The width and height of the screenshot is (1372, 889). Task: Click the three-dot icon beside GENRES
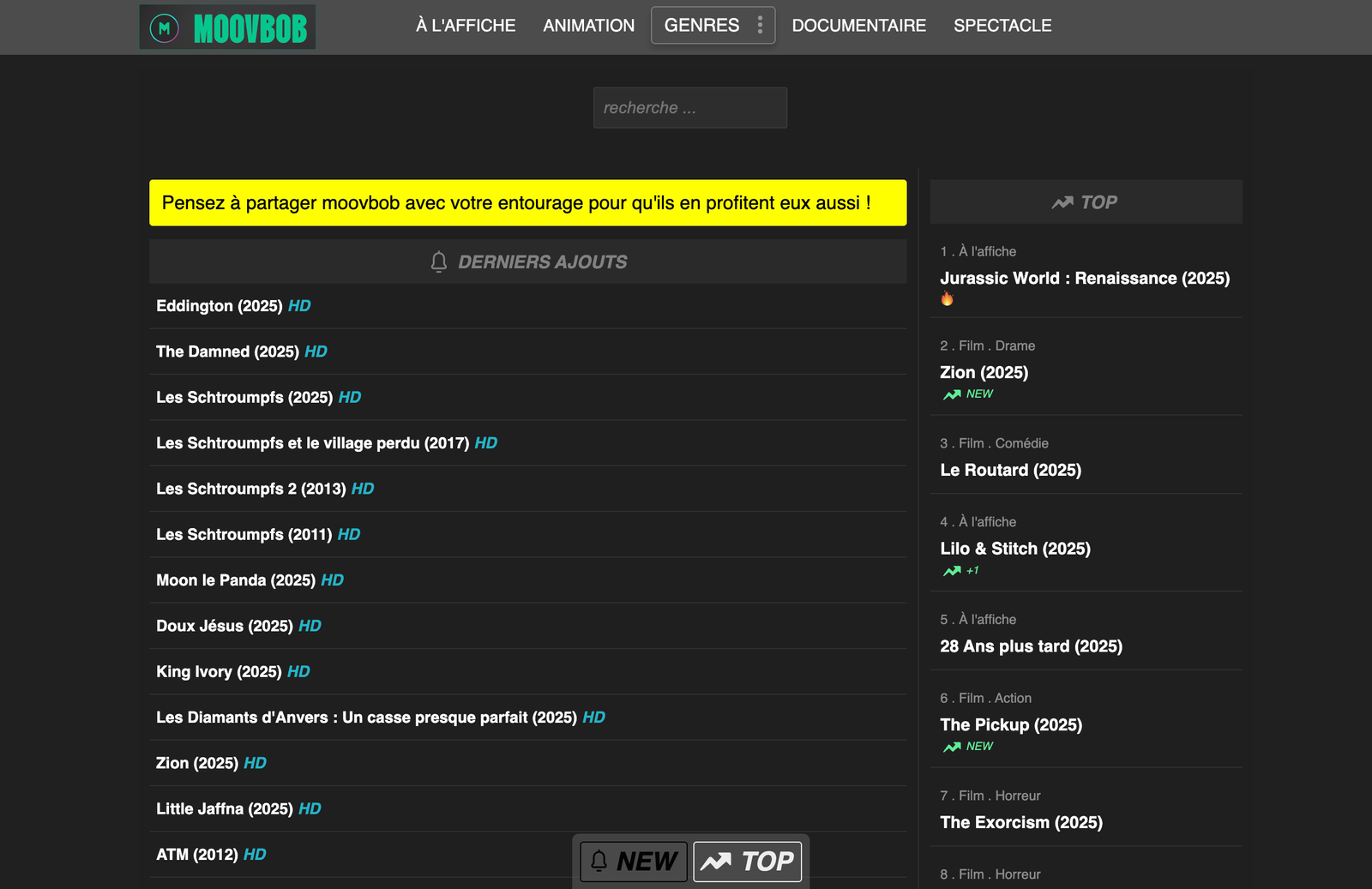[x=760, y=25]
